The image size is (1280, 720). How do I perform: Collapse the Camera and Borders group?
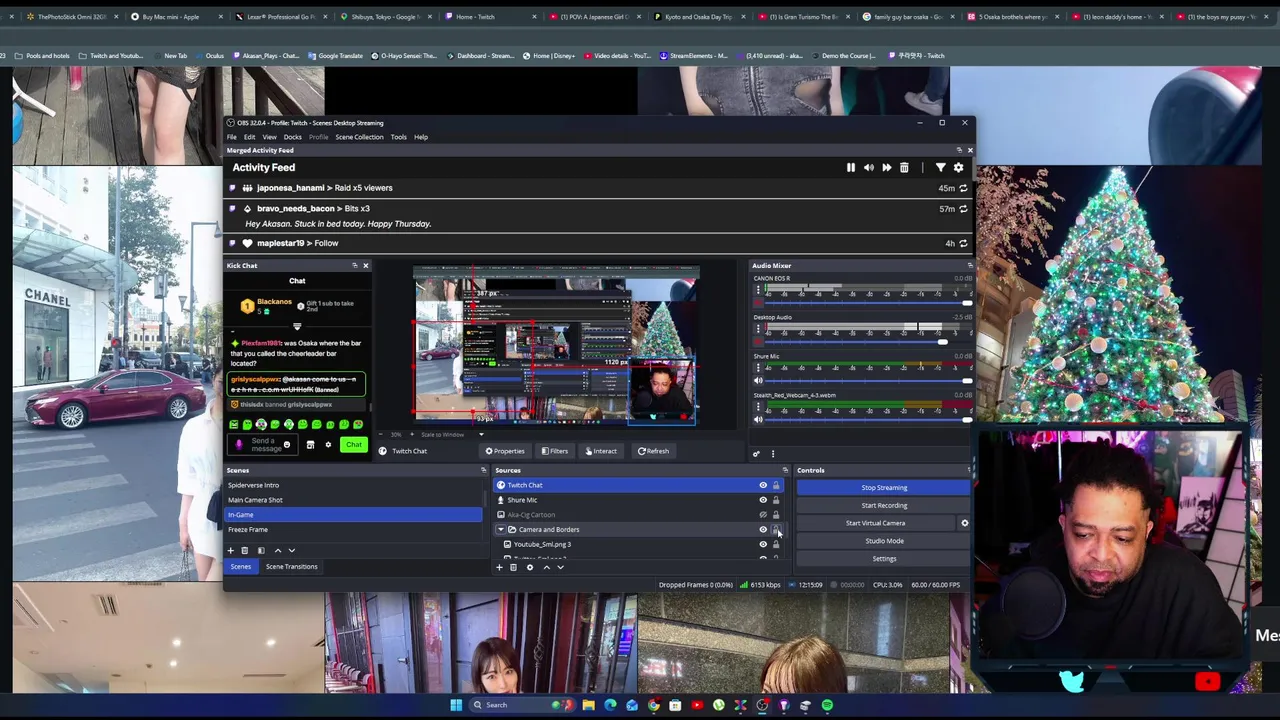pos(501,530)
